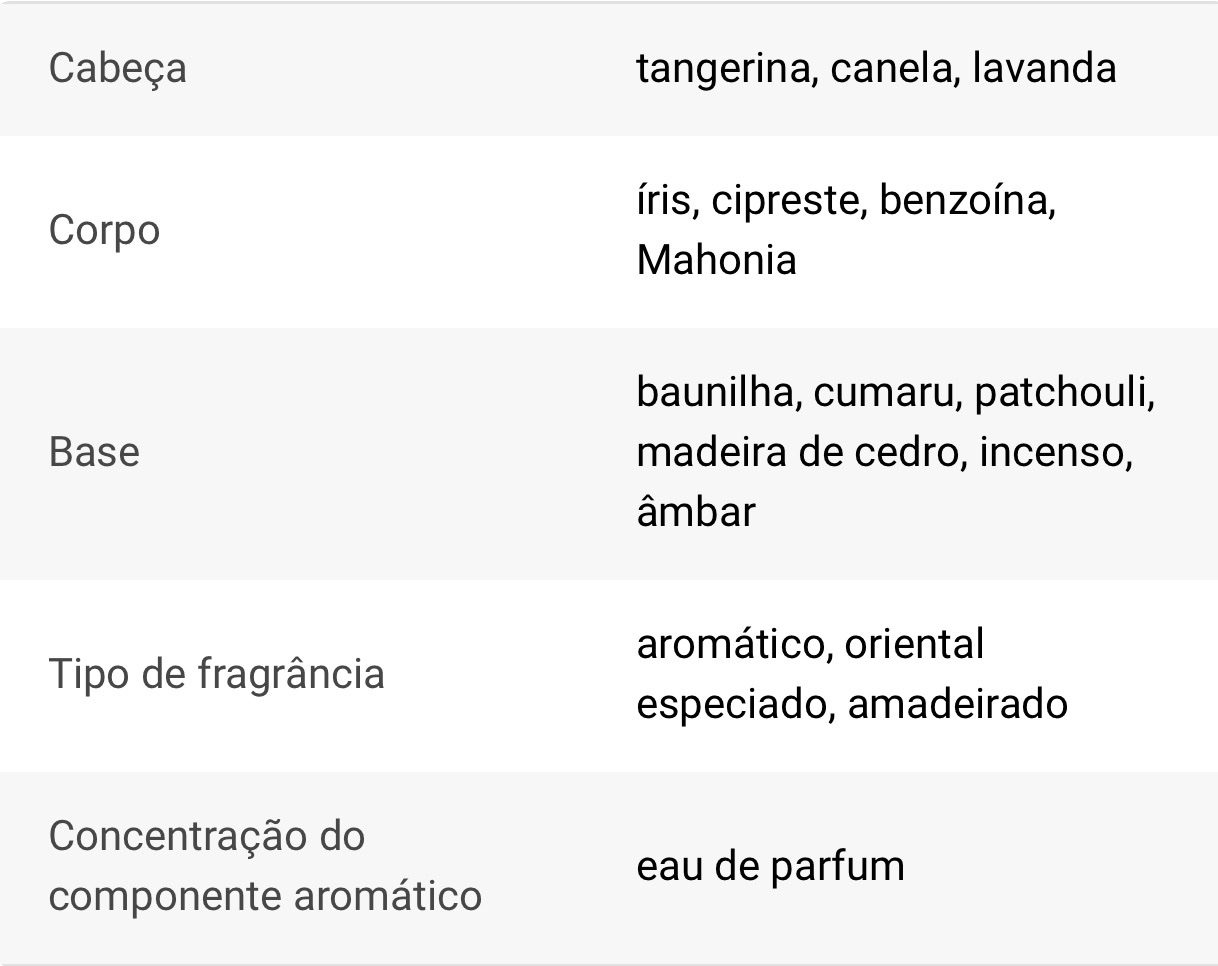Viewport: 1218px width, 966px height.
Task: Click the Concentração do componente aromático label
Action: (265, 865)
